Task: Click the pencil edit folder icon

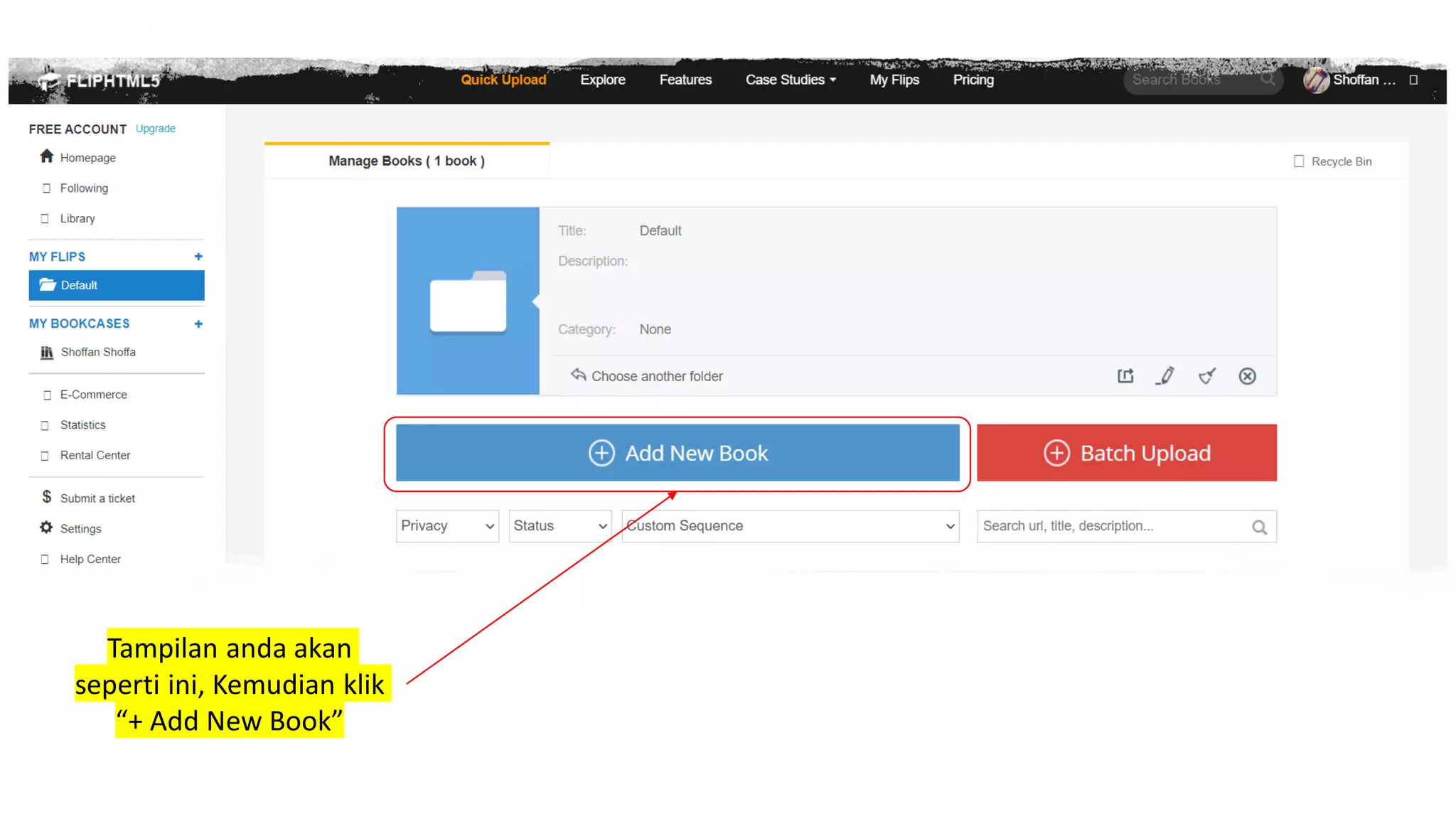Action: click(x=1166, y=376)
